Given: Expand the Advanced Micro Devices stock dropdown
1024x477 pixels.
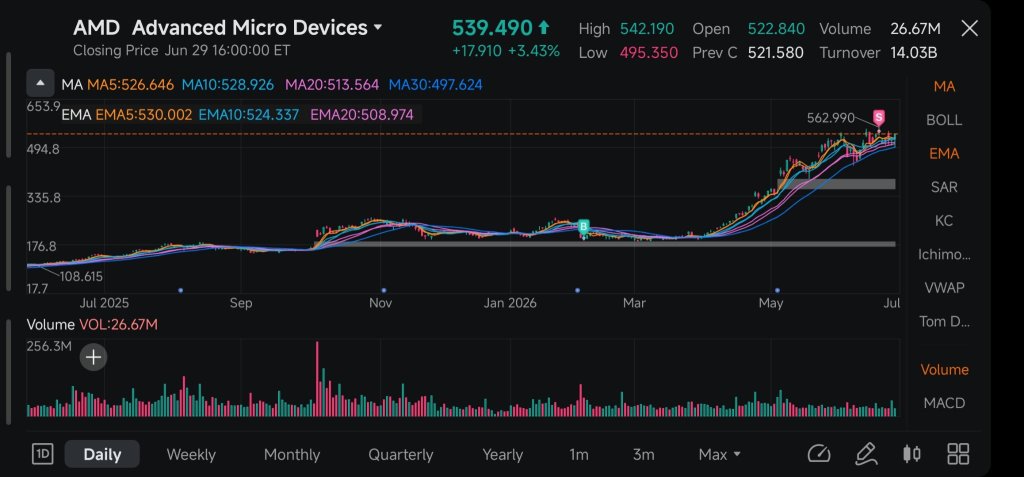Looking at the screenshot, I should click(377, 28).
